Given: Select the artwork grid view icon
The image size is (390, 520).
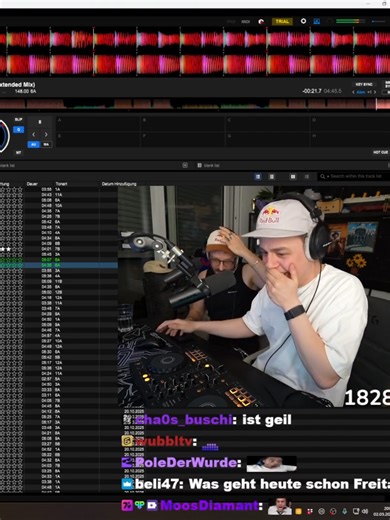Looking at the screenshot, I should pyautogui.click(x=293, y=176).
